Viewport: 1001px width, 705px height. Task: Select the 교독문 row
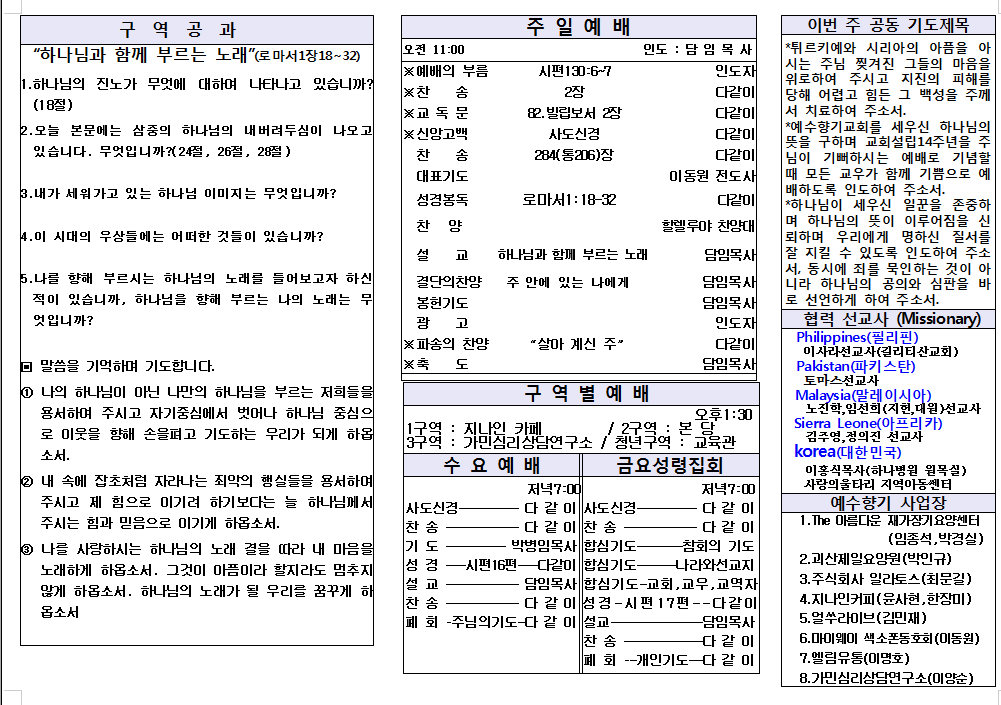(x=579, y=113)
